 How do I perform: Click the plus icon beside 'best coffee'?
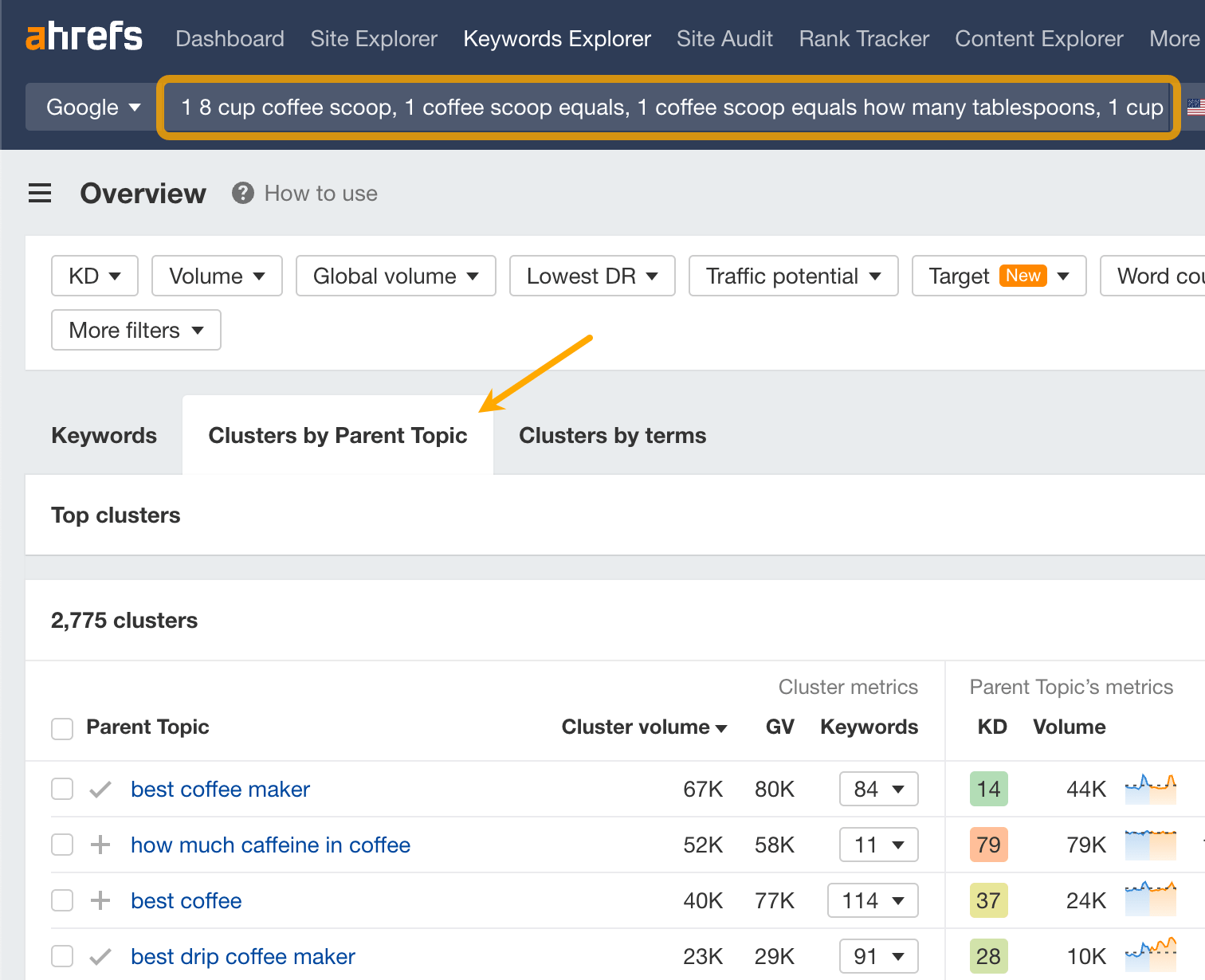point(100,900)
